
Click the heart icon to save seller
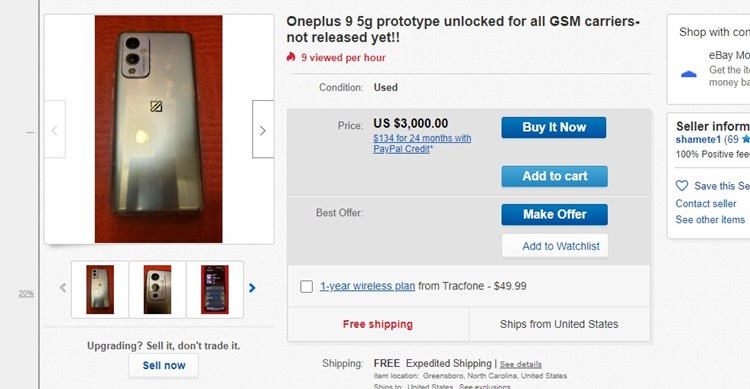[x=682, y=186]
